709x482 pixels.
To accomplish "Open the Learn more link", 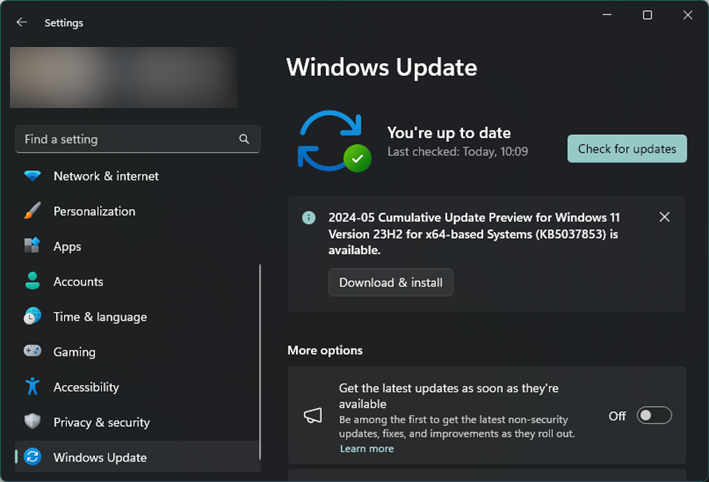I will [x=367, y=449].
